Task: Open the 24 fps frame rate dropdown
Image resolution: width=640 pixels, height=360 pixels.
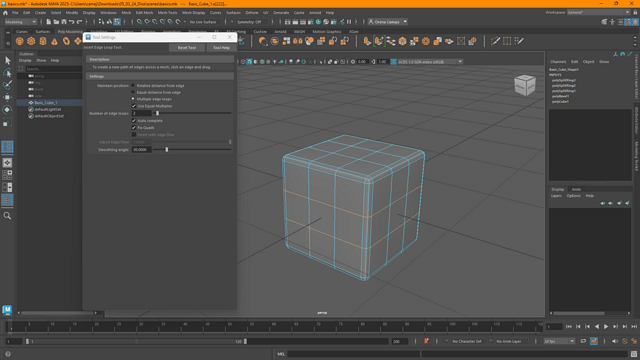Action: (559, 341)
